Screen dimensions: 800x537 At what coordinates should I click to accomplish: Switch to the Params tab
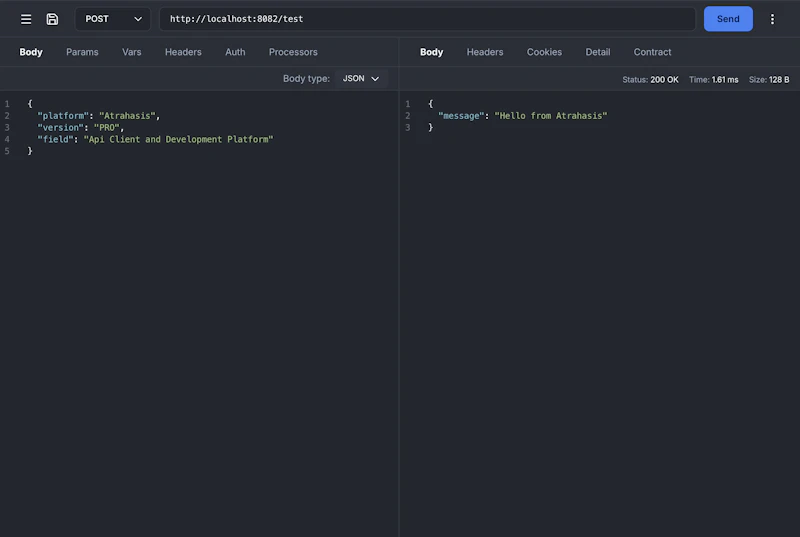[x=82, y=52]
